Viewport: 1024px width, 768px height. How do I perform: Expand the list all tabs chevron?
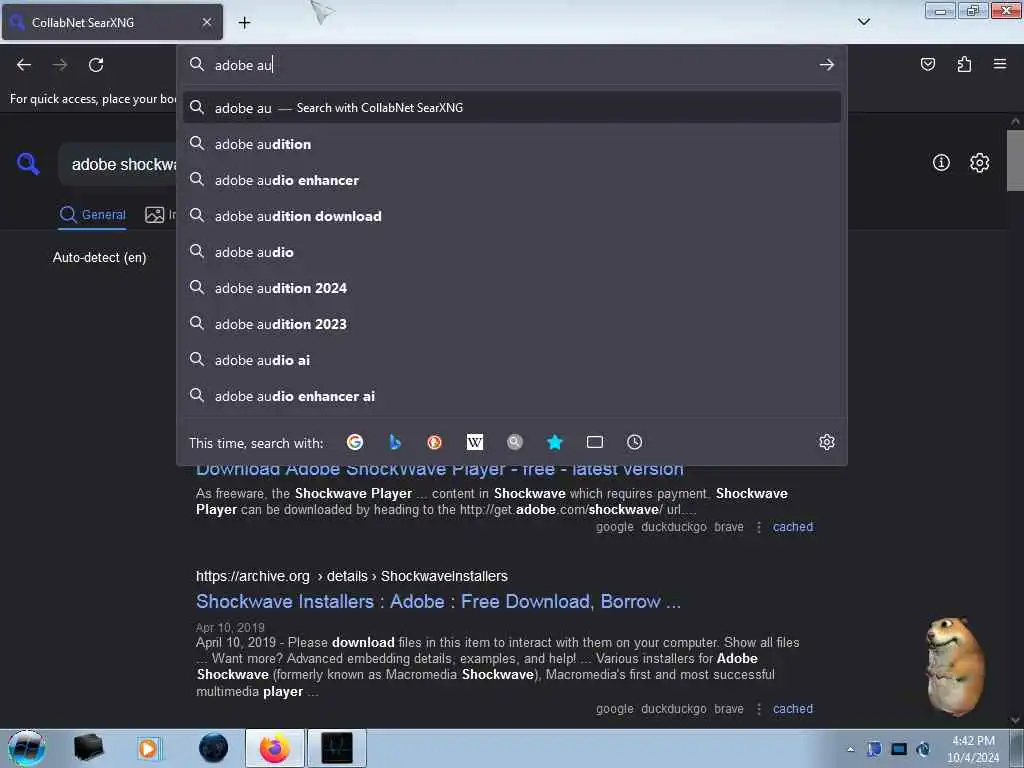(863, 22)
